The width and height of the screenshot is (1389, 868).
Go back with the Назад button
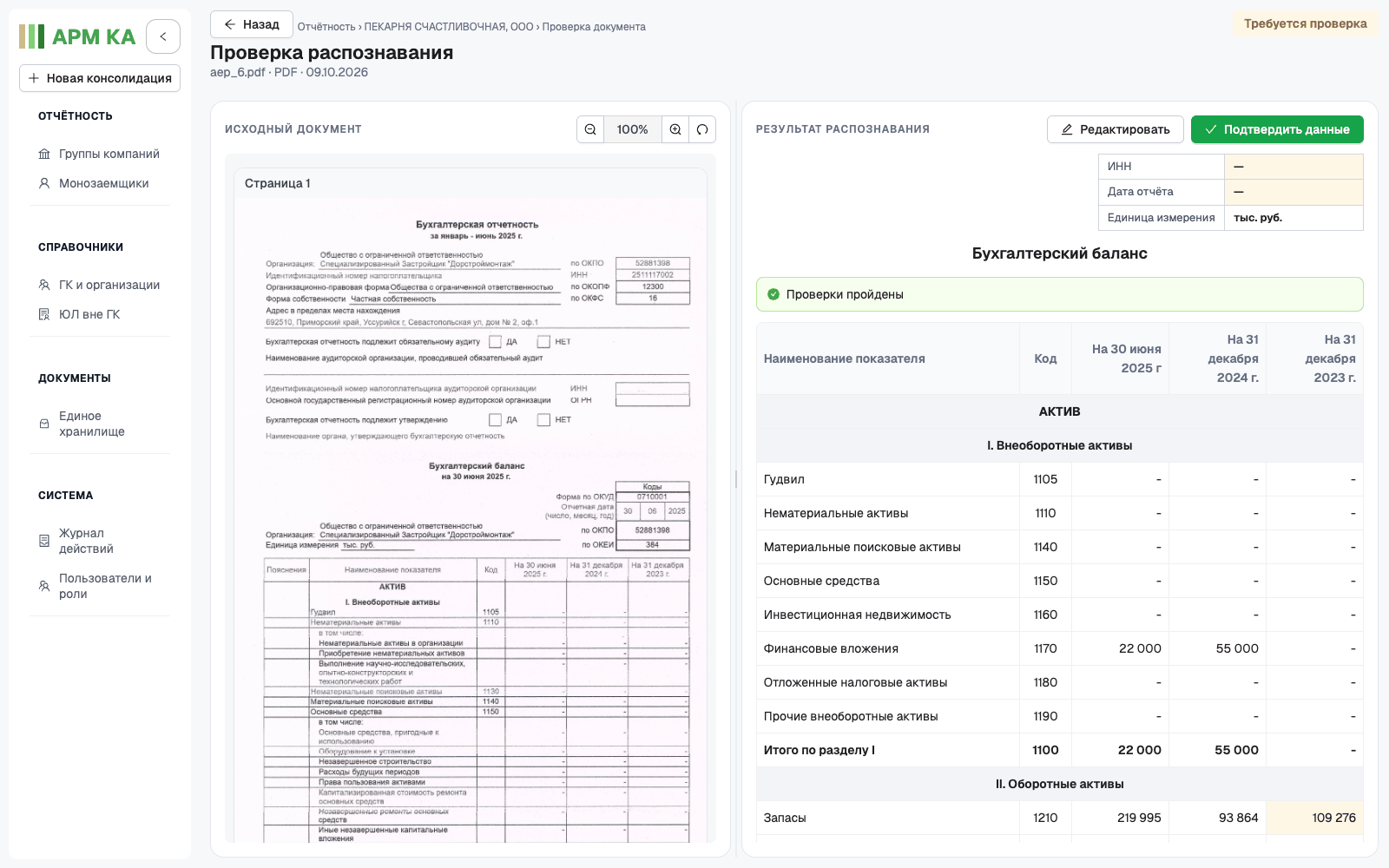252,24
